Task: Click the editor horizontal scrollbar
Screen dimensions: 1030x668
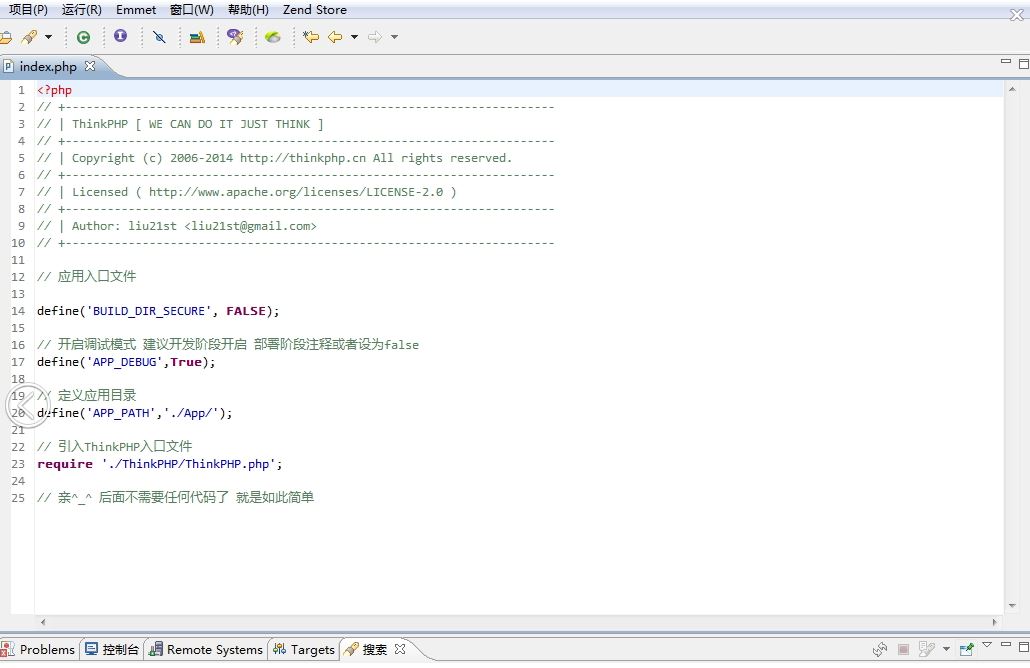Action: tap(500, 622)
